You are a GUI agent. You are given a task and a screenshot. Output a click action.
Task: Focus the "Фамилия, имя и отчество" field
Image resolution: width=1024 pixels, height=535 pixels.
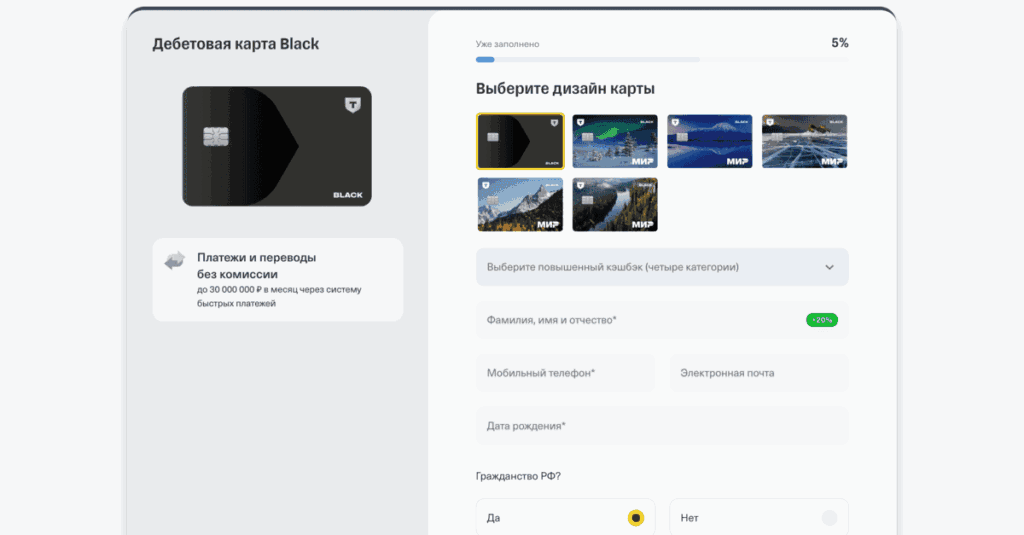pyautogui.click(x=640, y=320)
